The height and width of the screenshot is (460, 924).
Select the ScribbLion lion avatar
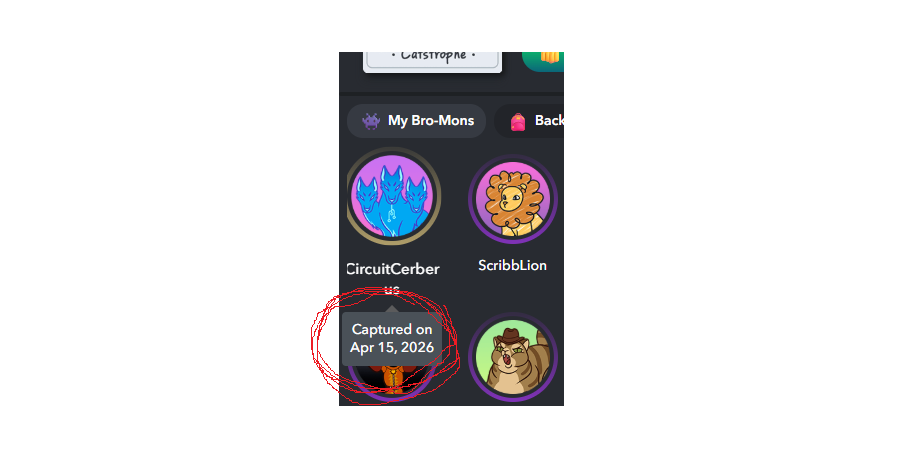pyautogui.click(x=513, y=198)
